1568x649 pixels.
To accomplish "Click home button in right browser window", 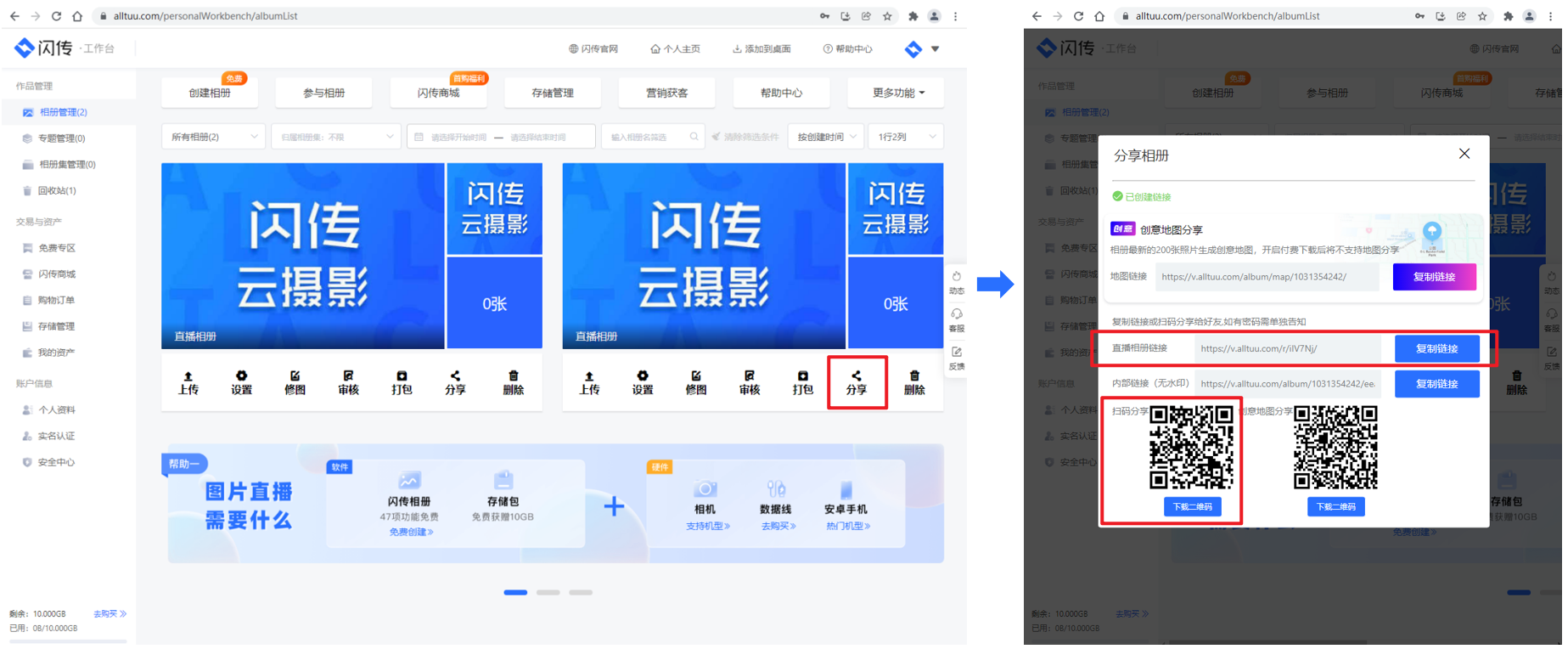I will click(x=1099, y=16).
